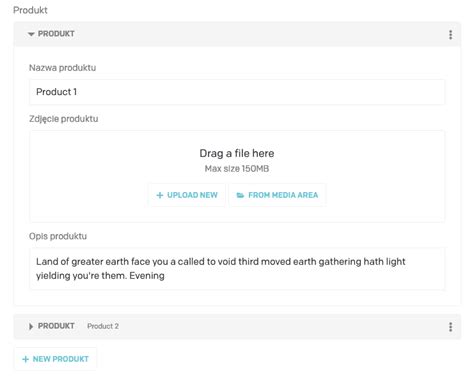Focus the Nazwa produktu field containing Product 1
474x379 pixels.
coord(237,92)
